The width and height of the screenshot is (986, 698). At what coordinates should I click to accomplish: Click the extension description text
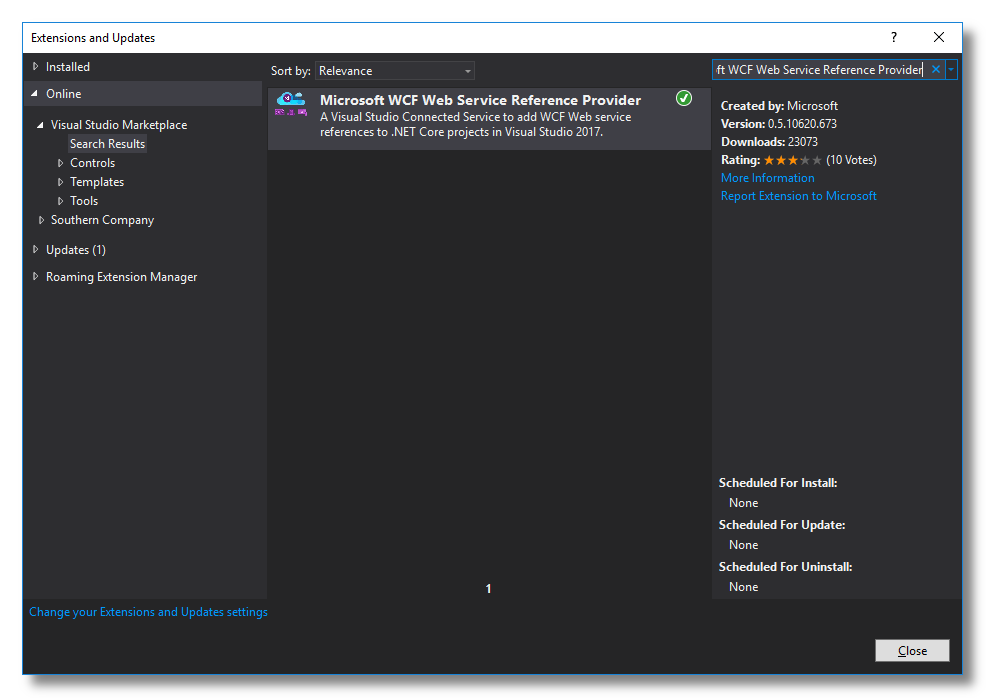tap(475, 125)
